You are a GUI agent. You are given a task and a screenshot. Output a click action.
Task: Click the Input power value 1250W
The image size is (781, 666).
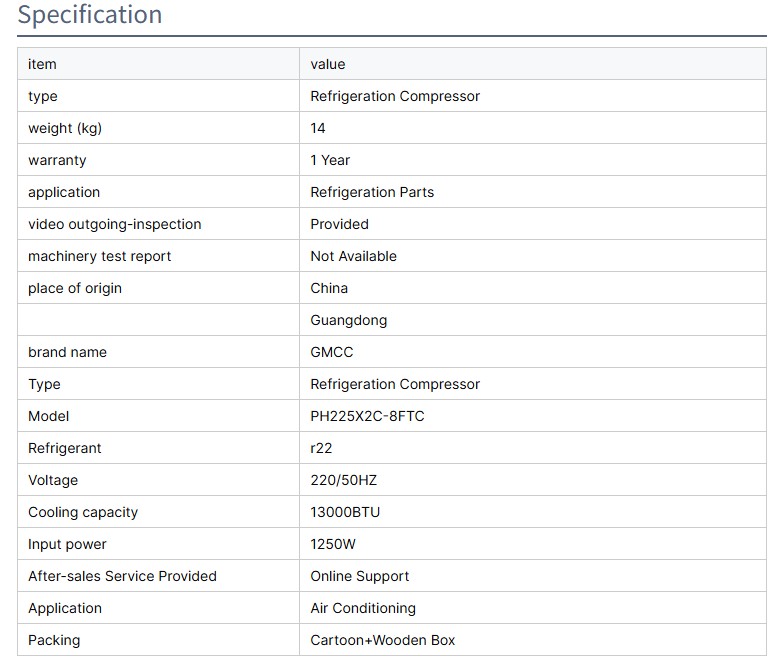(x=333, y=544)
